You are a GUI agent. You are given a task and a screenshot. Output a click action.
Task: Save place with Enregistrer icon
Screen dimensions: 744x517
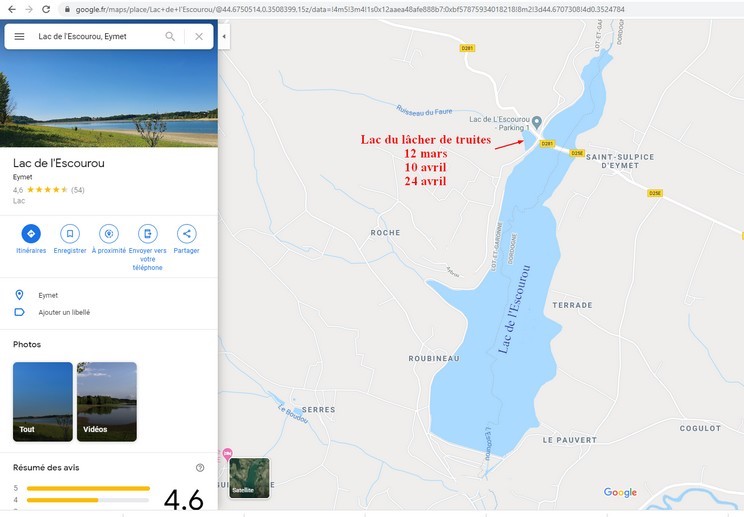click(70, 233)
